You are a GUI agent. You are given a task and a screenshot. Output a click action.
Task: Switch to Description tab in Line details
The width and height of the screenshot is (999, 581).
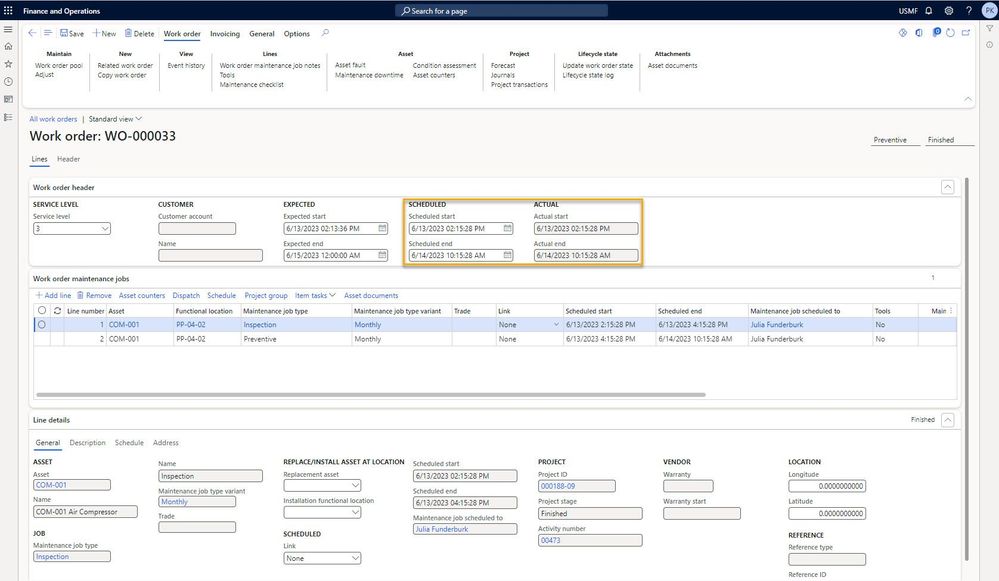87,443
